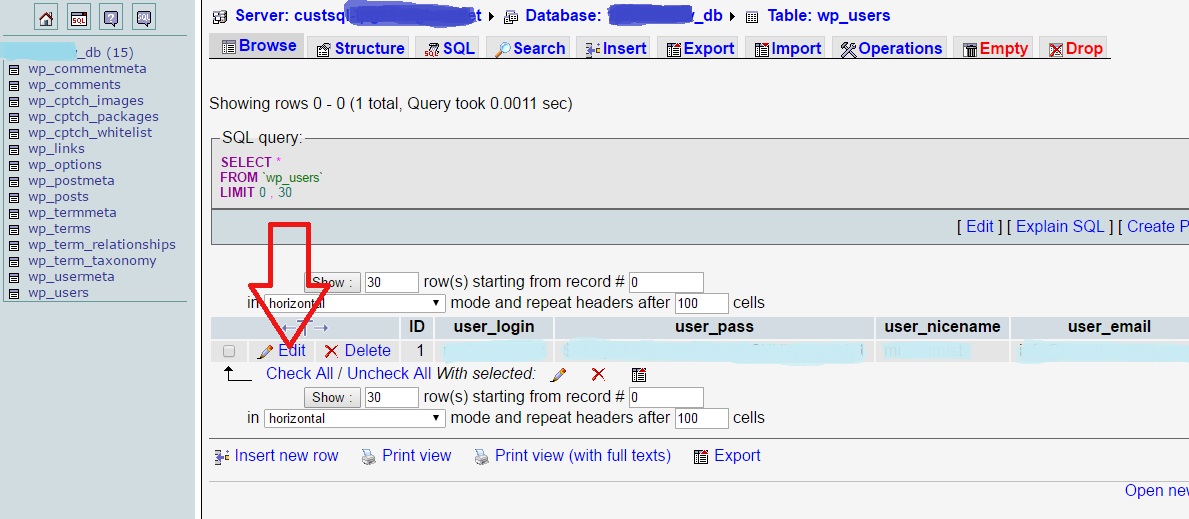Click the server icon in breadcrumb
The image size is (1189, 519).
tap(220, 16)
